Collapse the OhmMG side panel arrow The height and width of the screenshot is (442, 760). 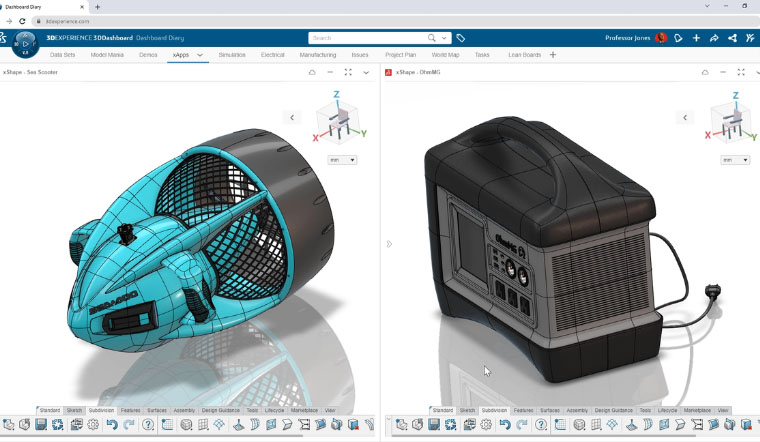685,117
